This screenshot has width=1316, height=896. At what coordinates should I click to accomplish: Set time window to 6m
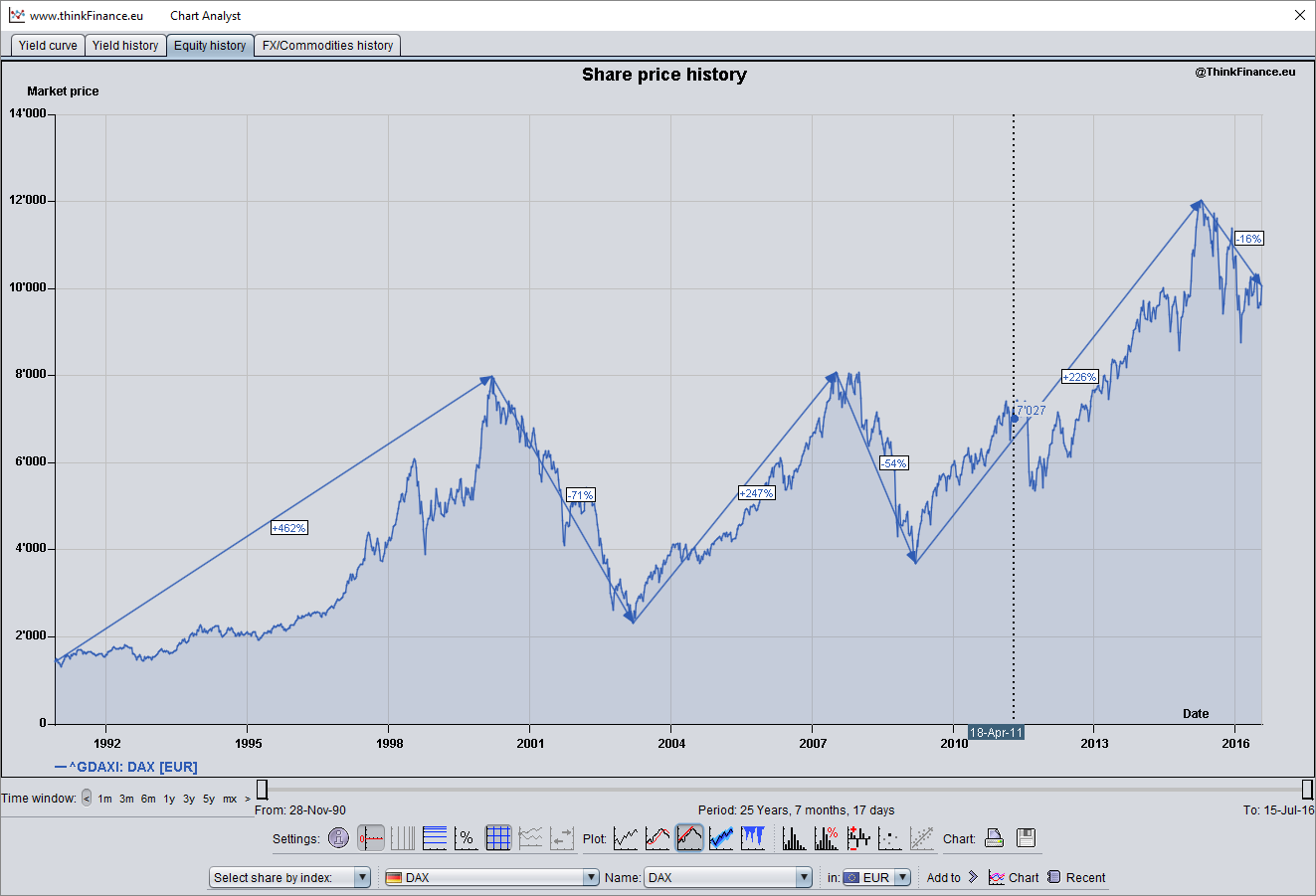[148, 799]
